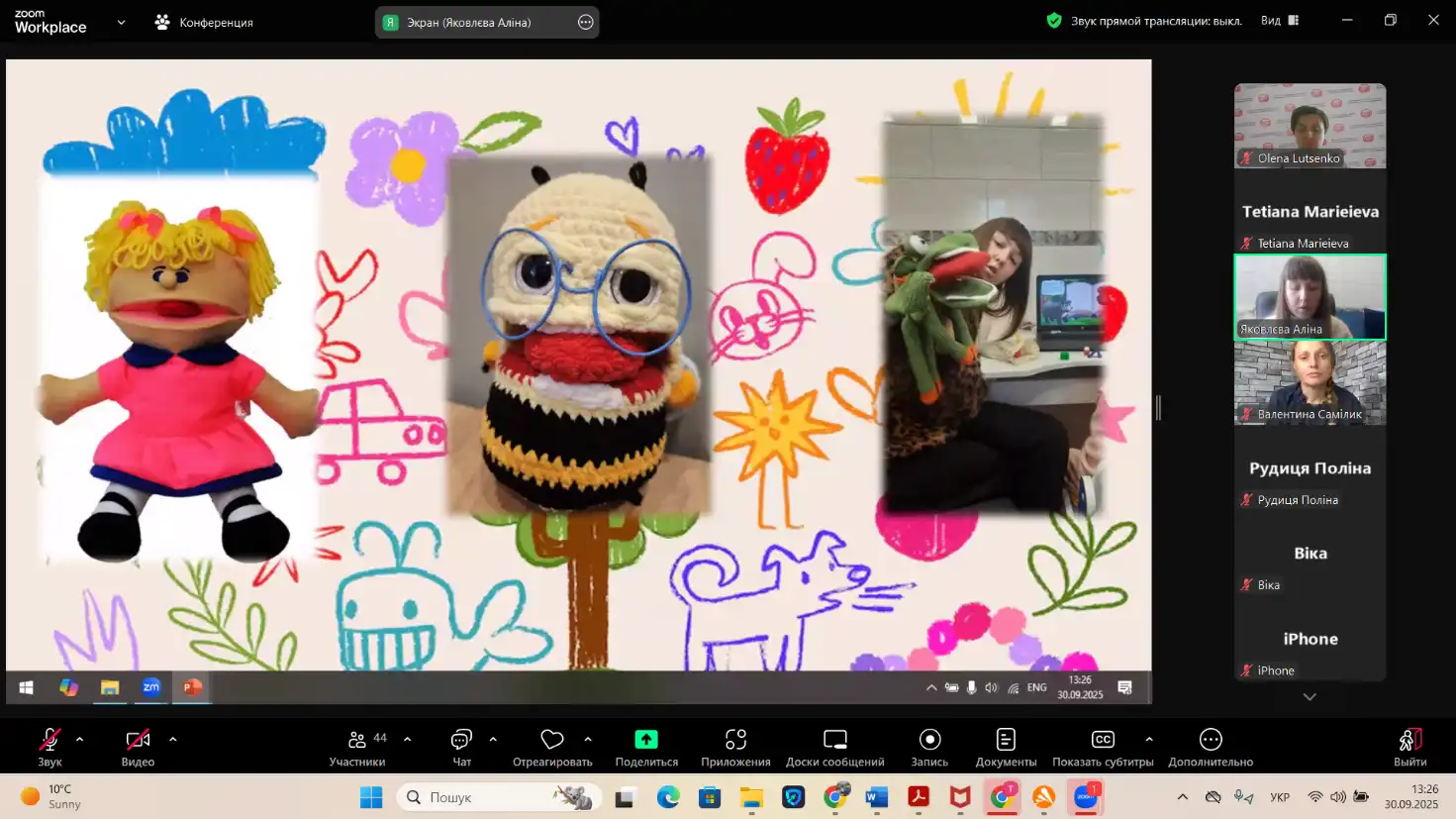Image resolution: width=1456 pixels, height=819 pixels.
Task: Expand video options arrow next to Видео
Action: 173,739
